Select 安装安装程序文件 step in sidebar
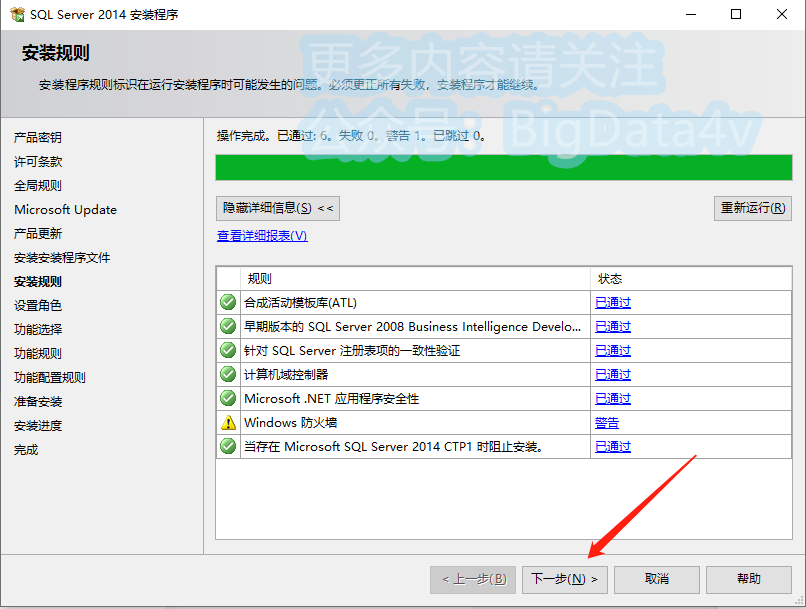The height and width of the screenshot is (609, 806). click(62, 257)
